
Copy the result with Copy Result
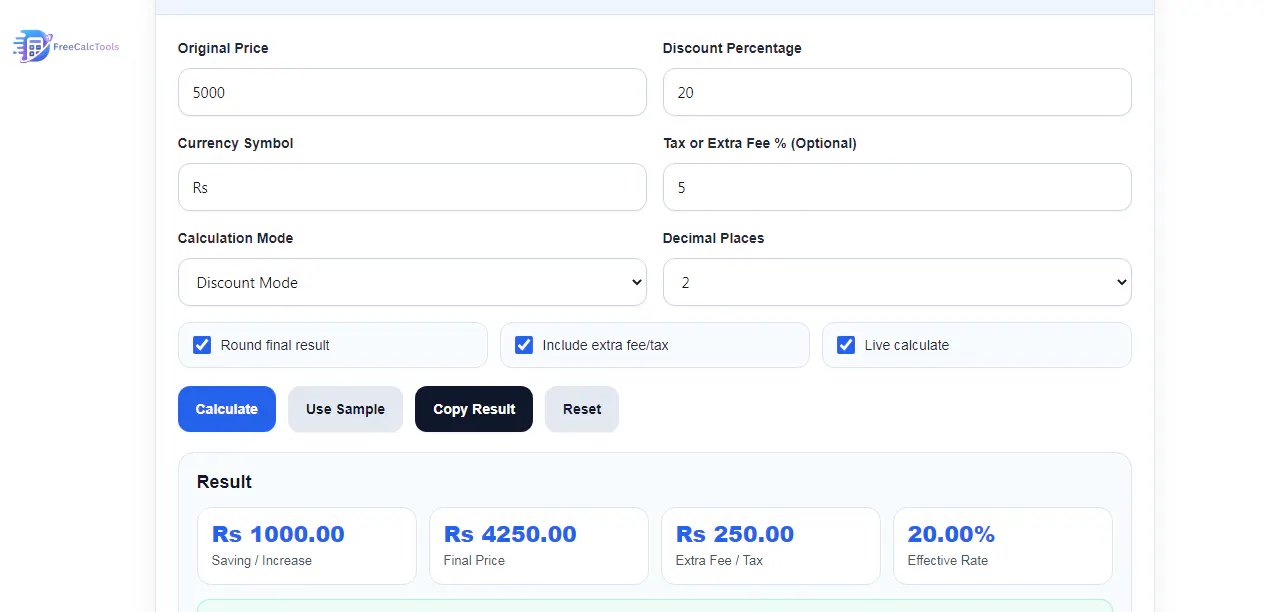click(x=474, y=409)
